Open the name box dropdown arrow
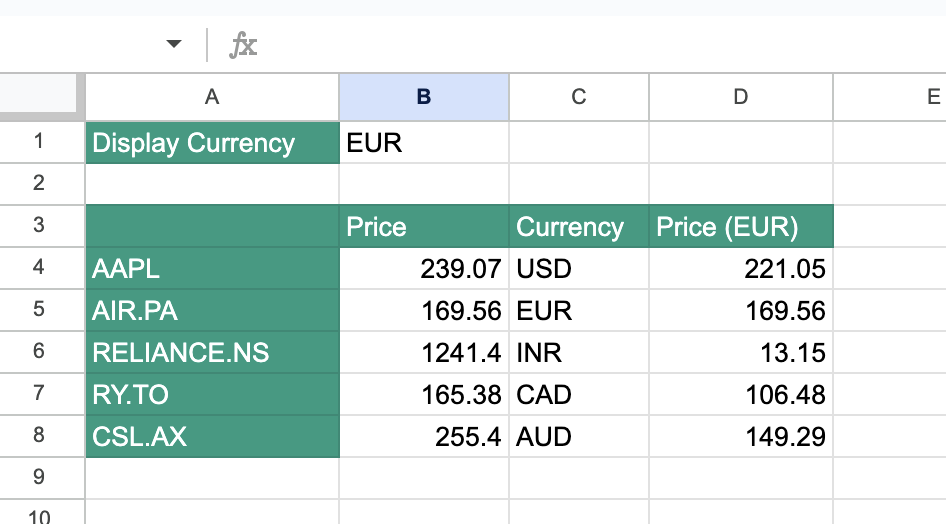Screen dimensions: 946x524 174,43
